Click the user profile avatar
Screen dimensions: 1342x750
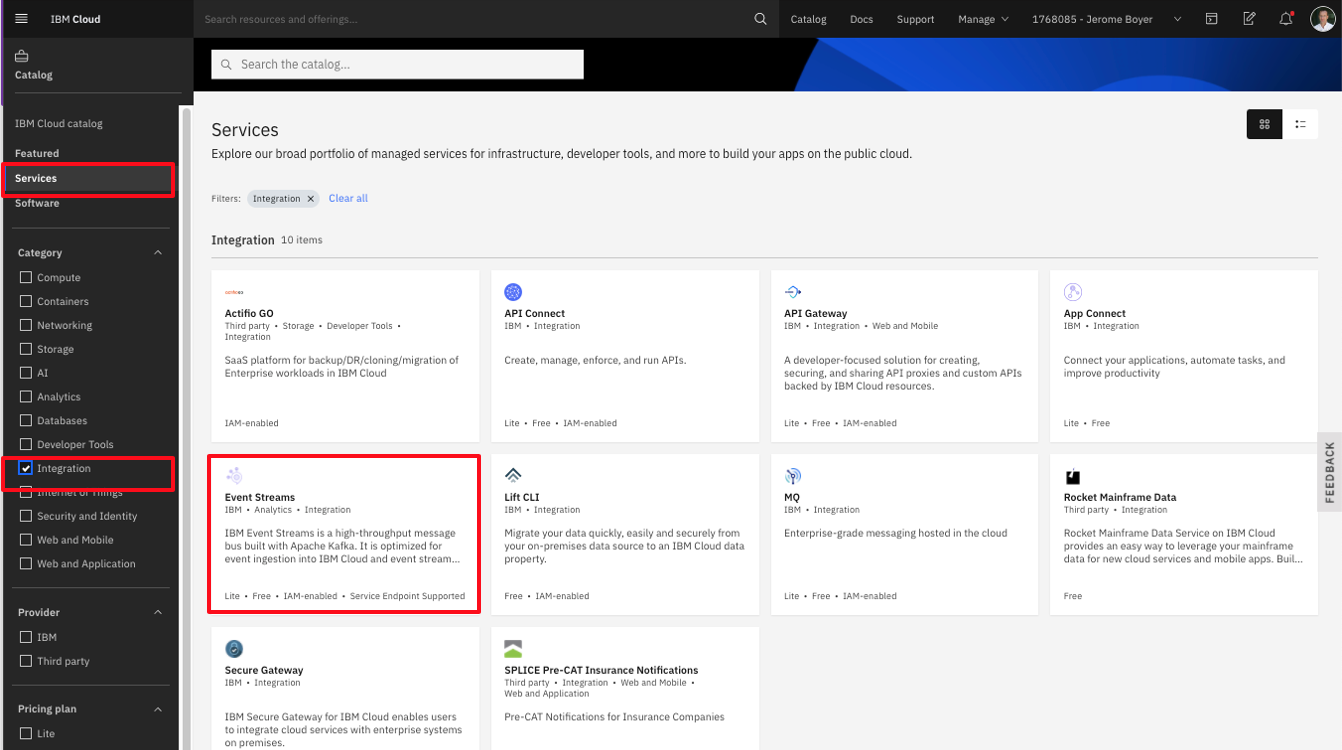1322,19
